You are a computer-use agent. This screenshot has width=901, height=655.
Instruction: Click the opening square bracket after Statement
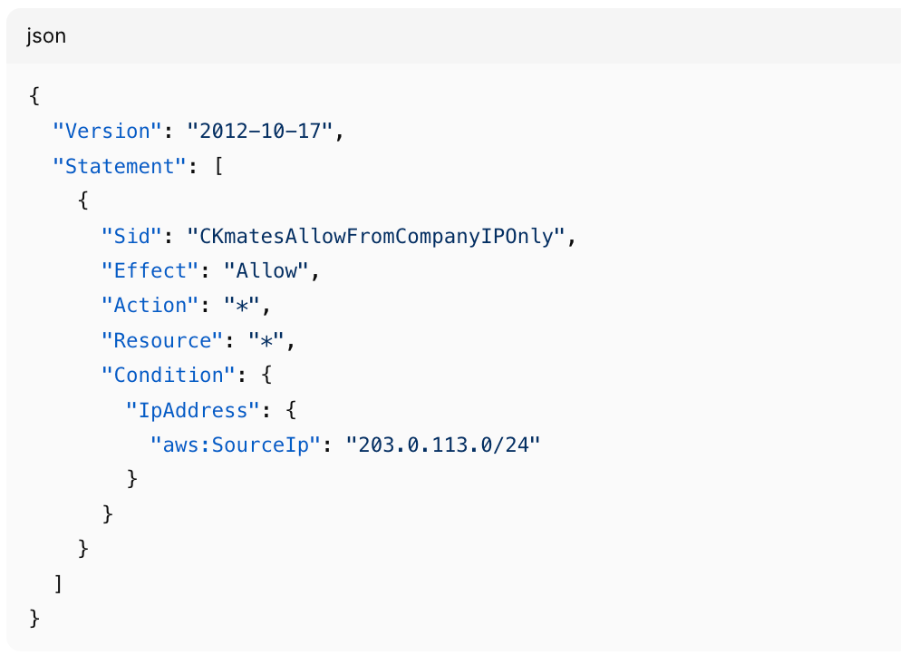[218, 166]
